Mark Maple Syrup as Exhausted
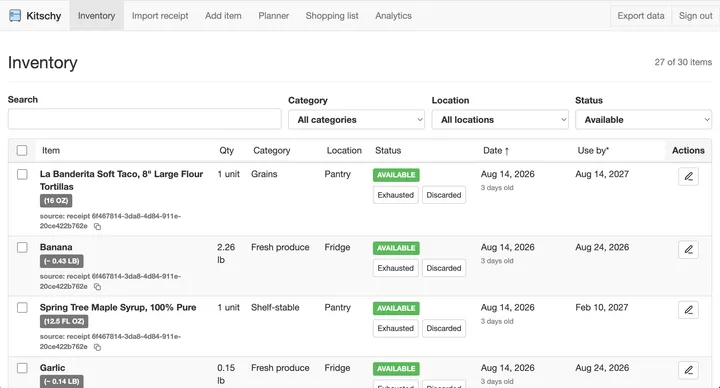 395,328
